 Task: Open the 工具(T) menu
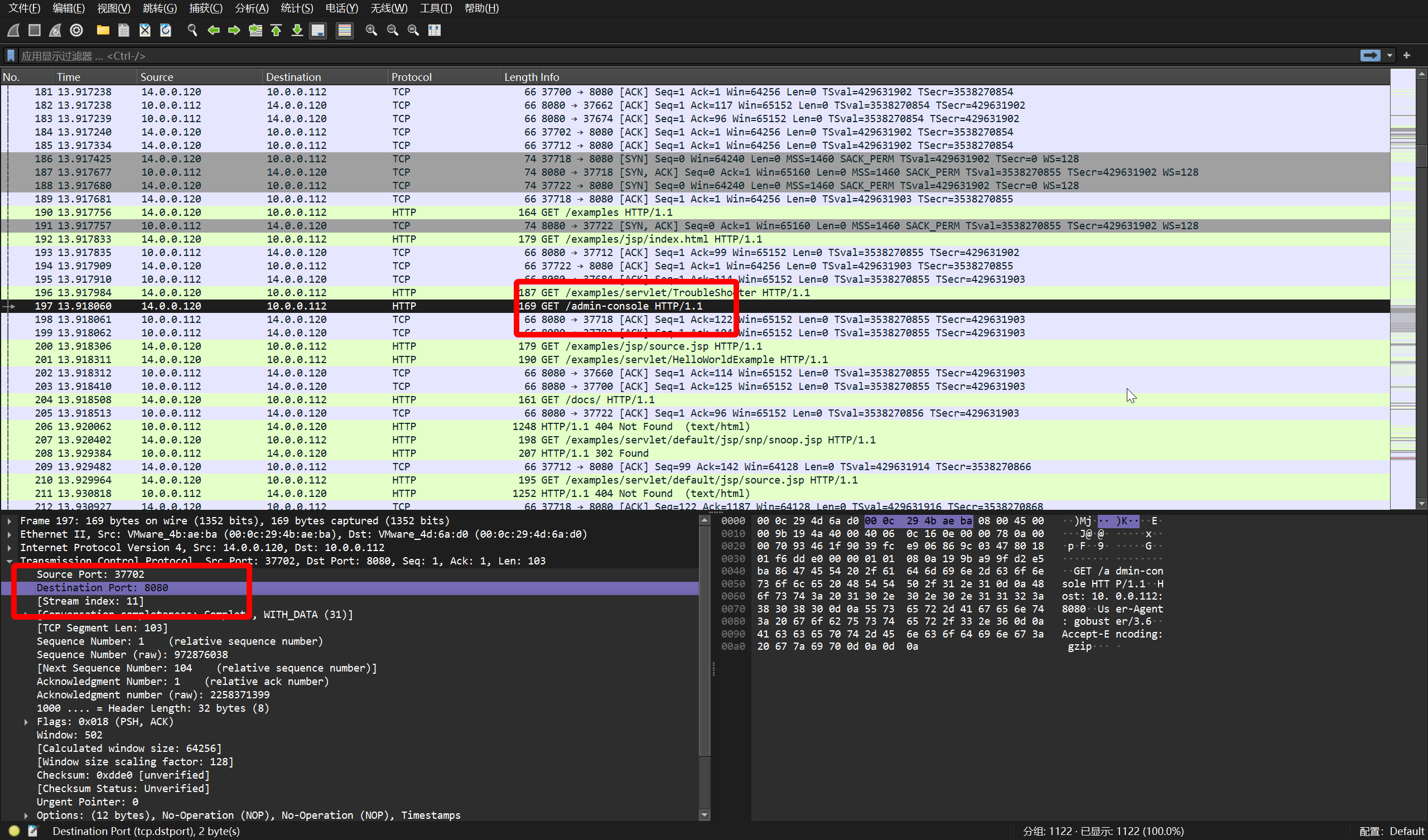pos(436,8)
